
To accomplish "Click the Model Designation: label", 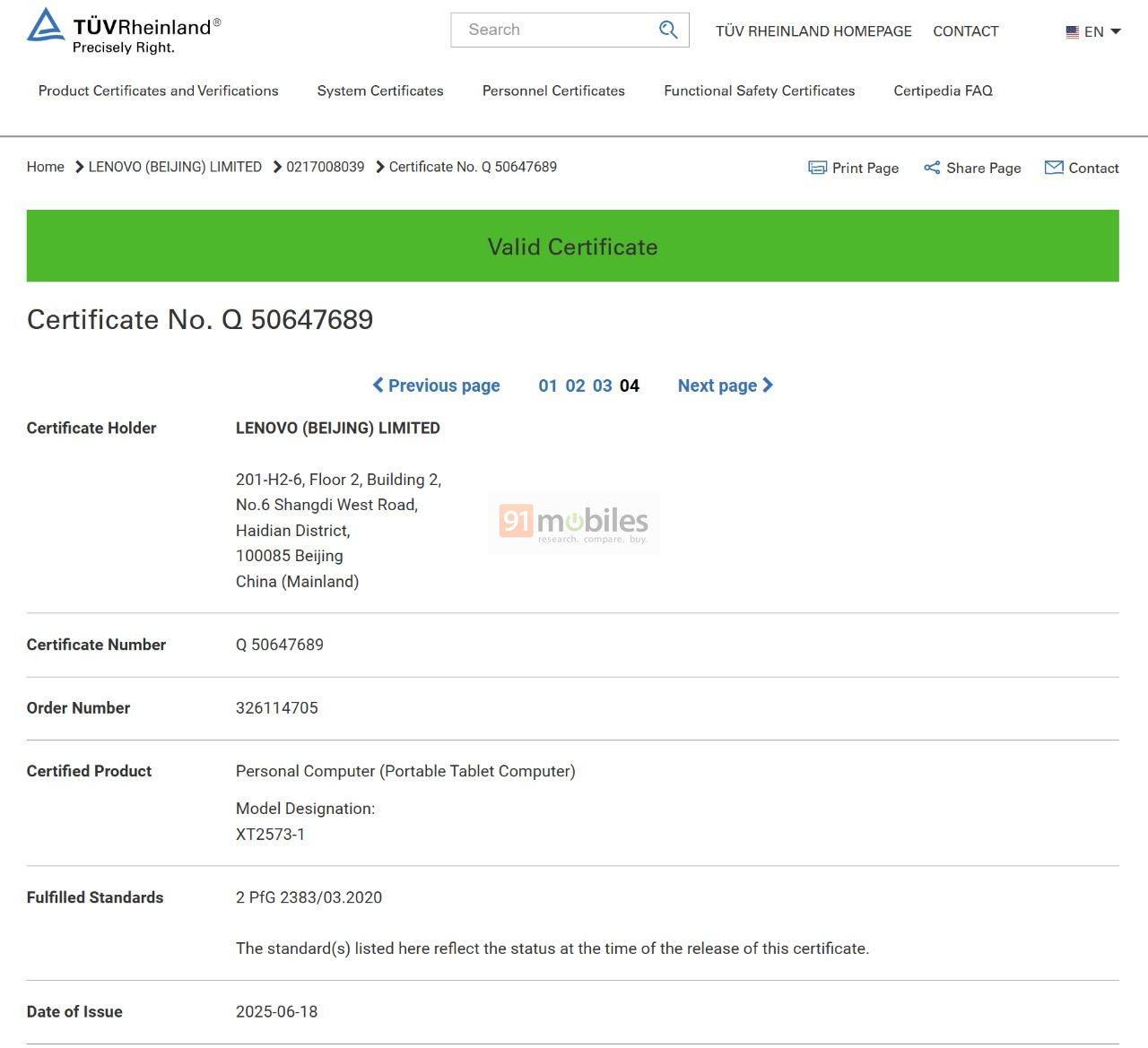I will [306, 809].
